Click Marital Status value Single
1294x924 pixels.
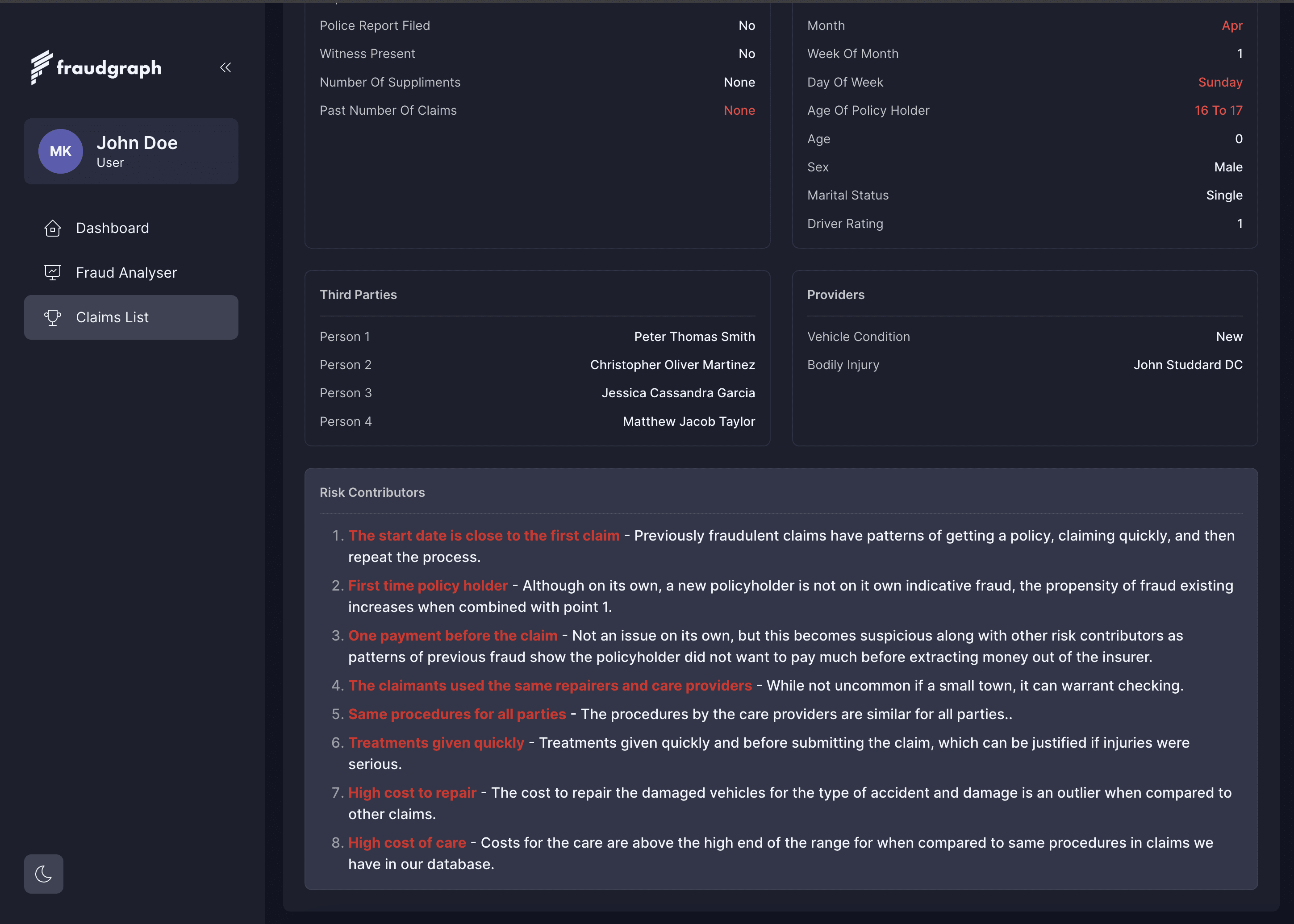[x=1224, y=195]
